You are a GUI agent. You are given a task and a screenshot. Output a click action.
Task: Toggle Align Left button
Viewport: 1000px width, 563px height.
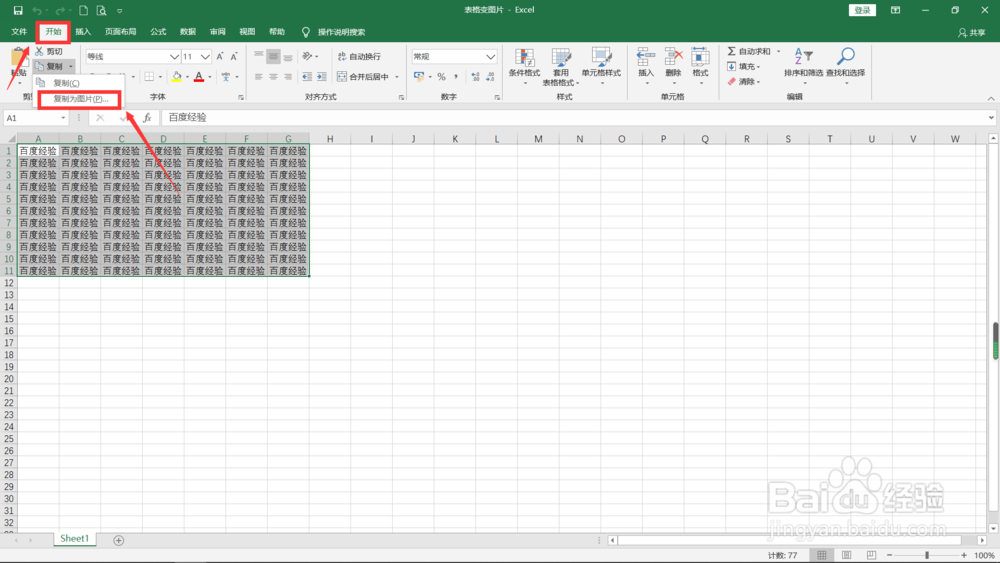click(x=258, y=77)
